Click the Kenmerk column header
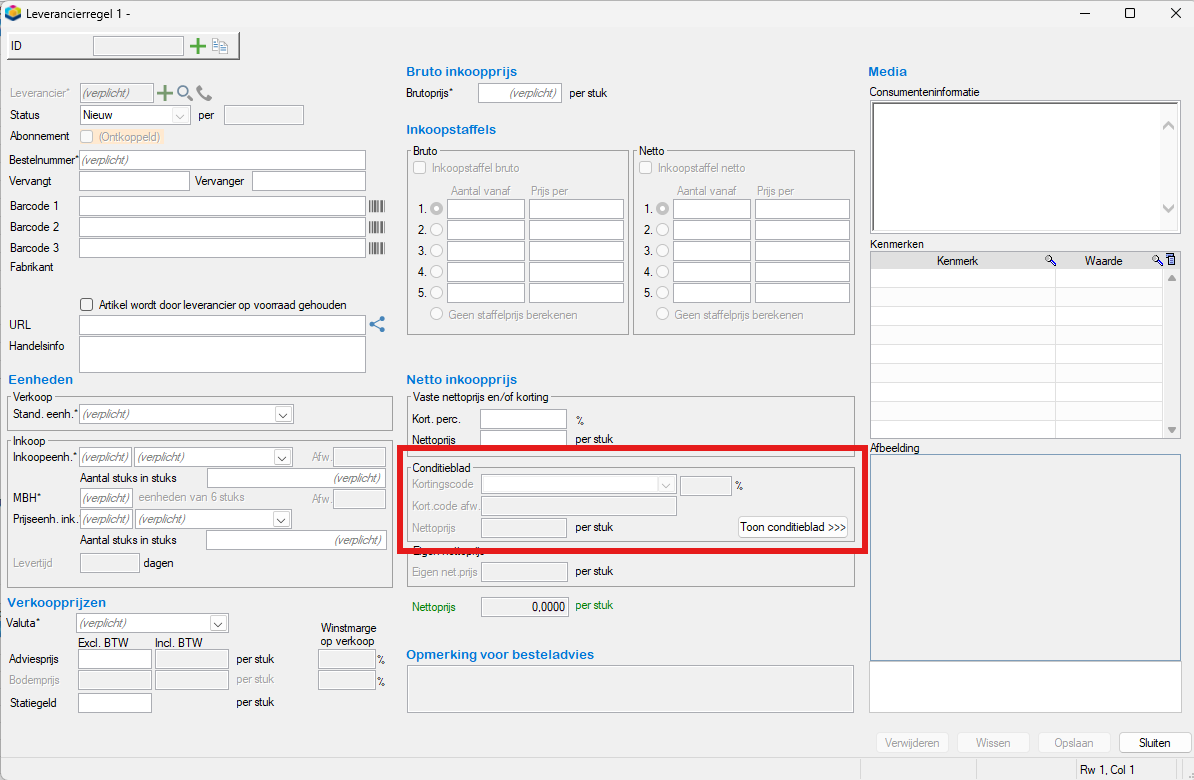This screenshot has width=1194, height=780. [x=957, y=261]
